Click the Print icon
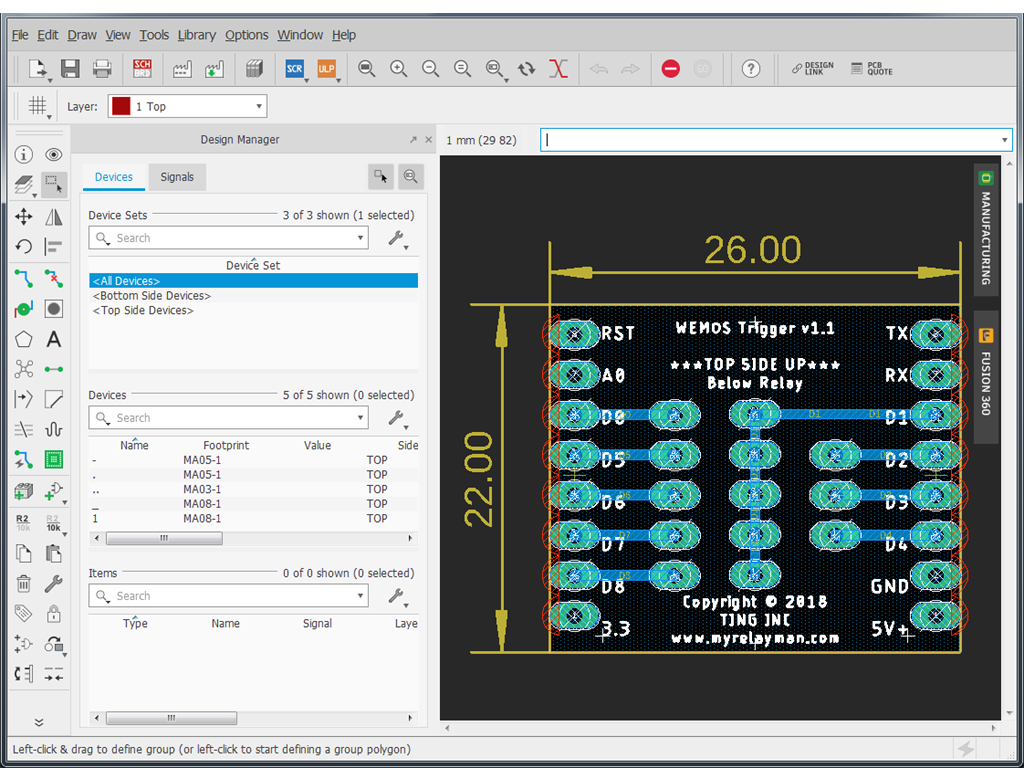Screen dimensions: 1024x768 [102, 69]
